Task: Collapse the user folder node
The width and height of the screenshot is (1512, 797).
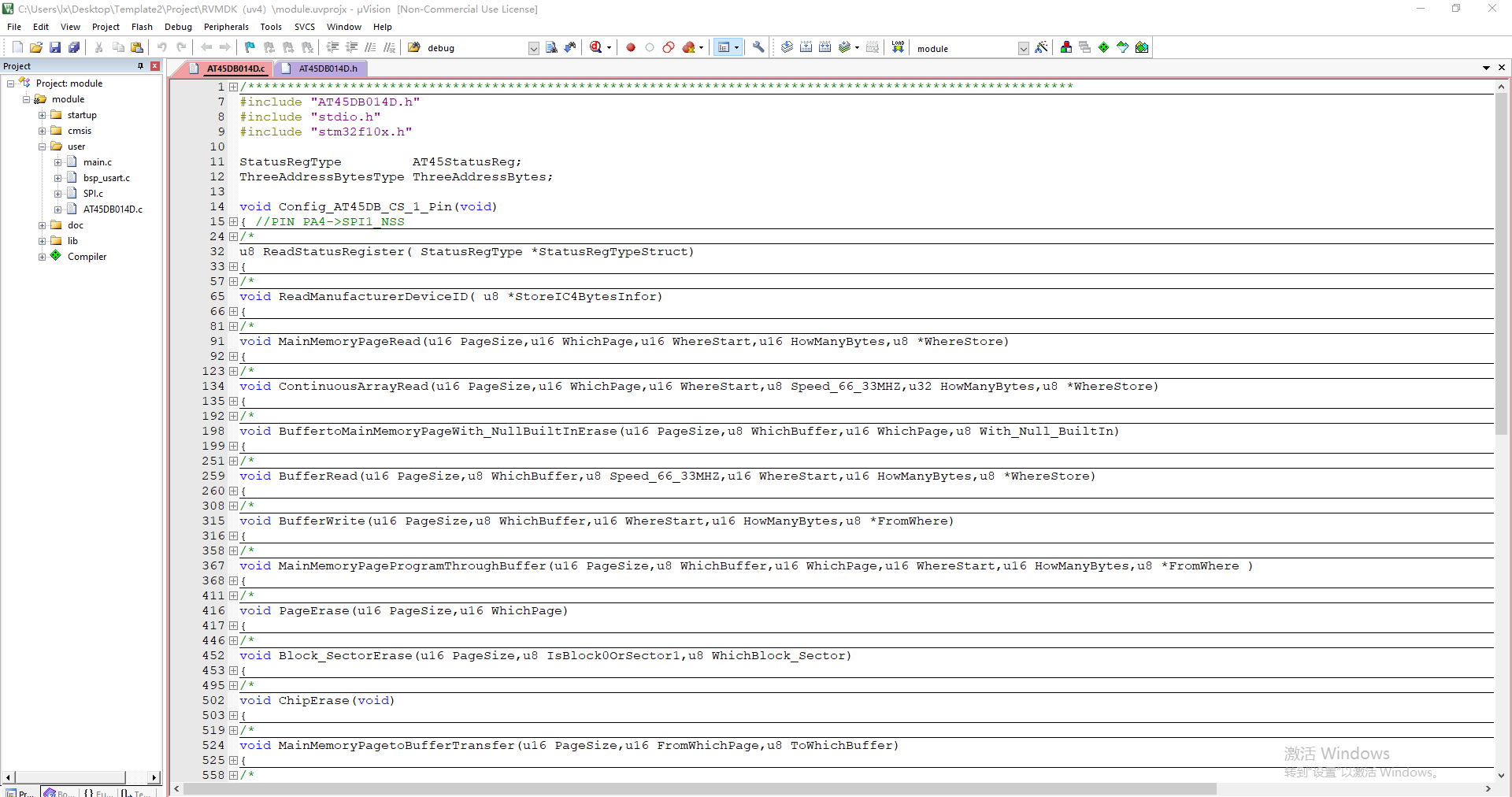Action: click(x=43, y=146)
